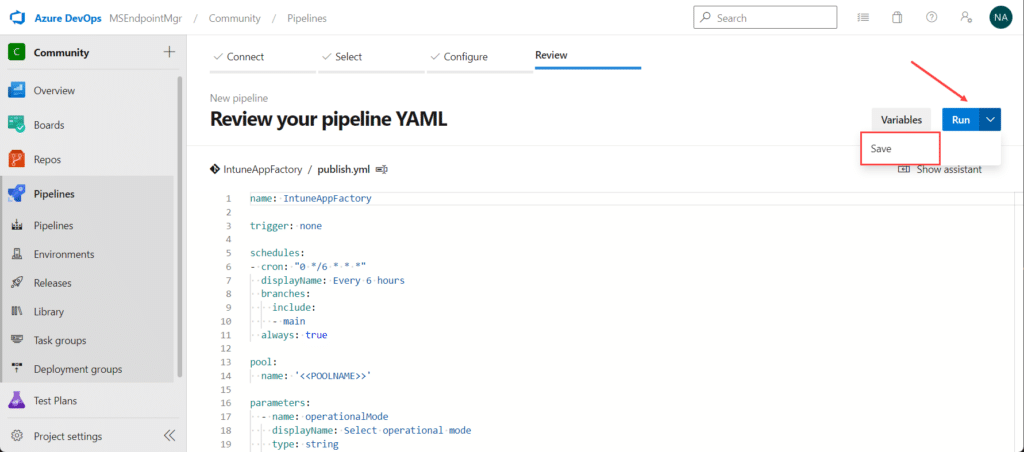Open the Marketplace shopping bag icon
Screen dimensions: 1024x452
[x=897, y=18]
